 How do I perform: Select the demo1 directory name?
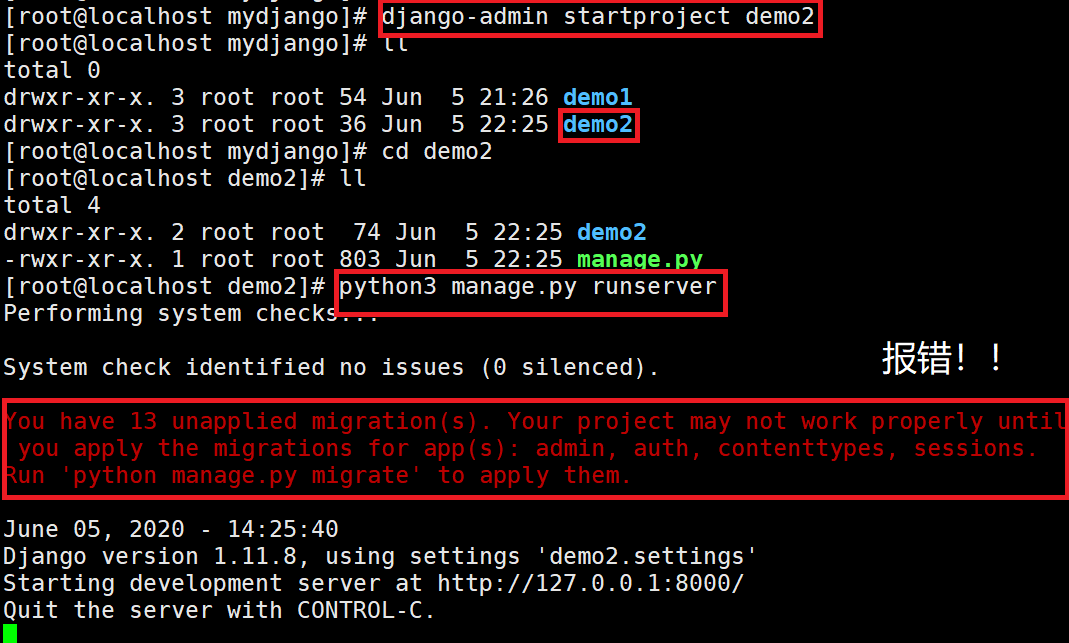(x=598, y=98)
